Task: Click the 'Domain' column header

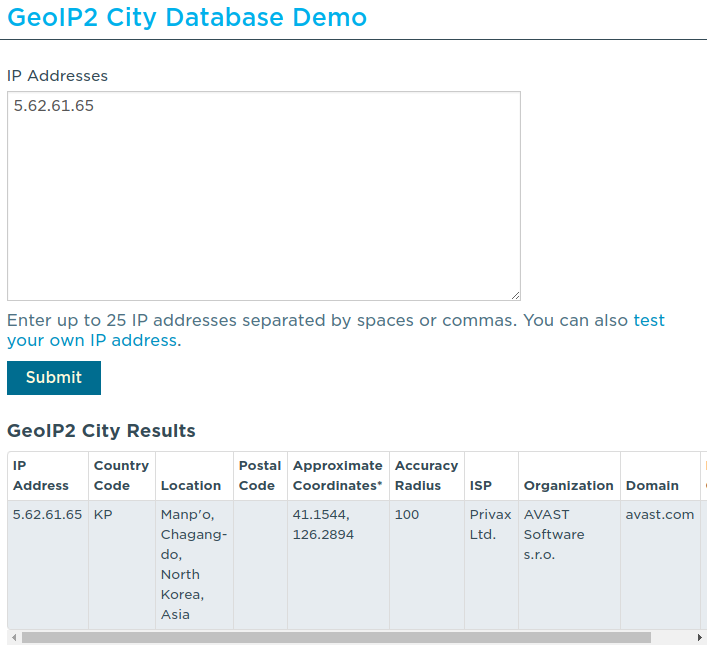Action: (660, 476)
